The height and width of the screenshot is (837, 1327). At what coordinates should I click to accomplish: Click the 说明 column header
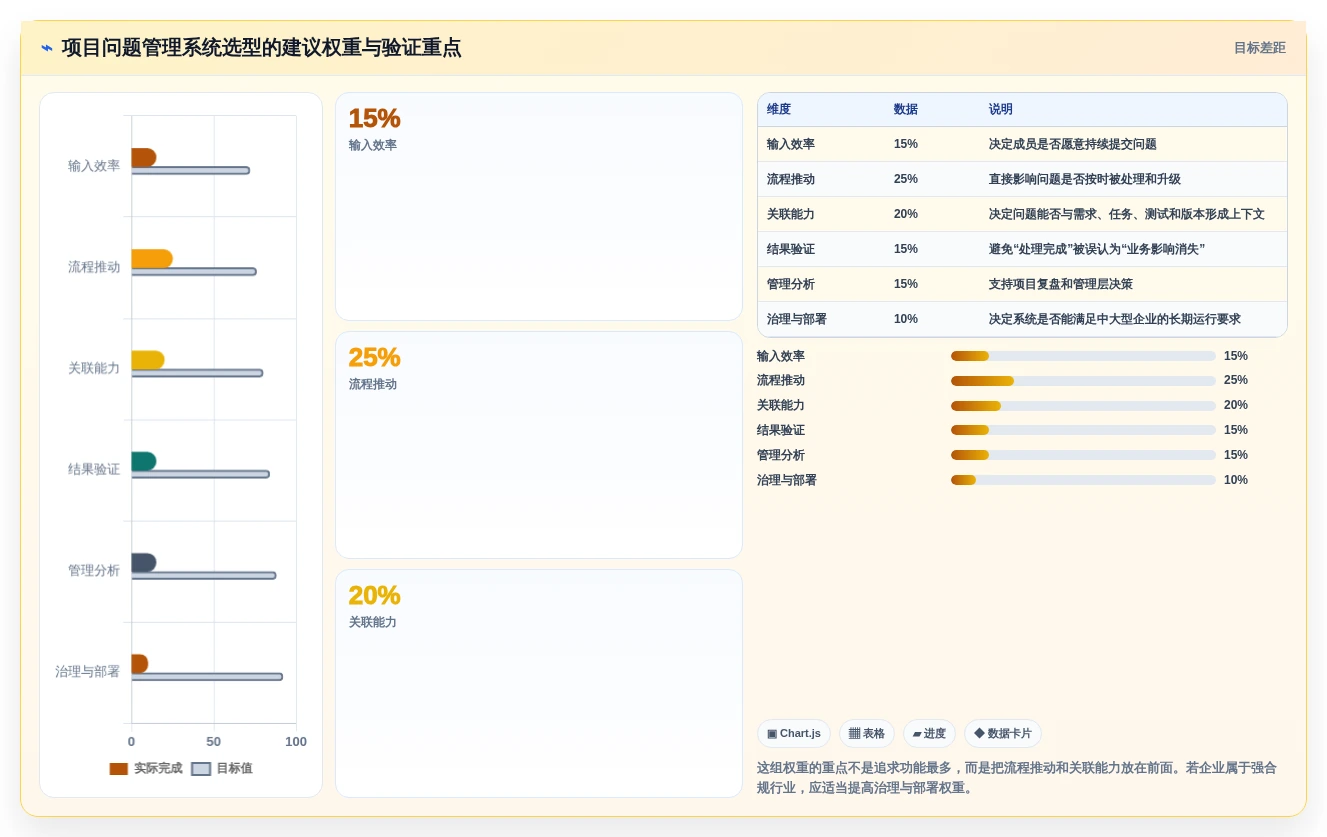coord(1001,109)
